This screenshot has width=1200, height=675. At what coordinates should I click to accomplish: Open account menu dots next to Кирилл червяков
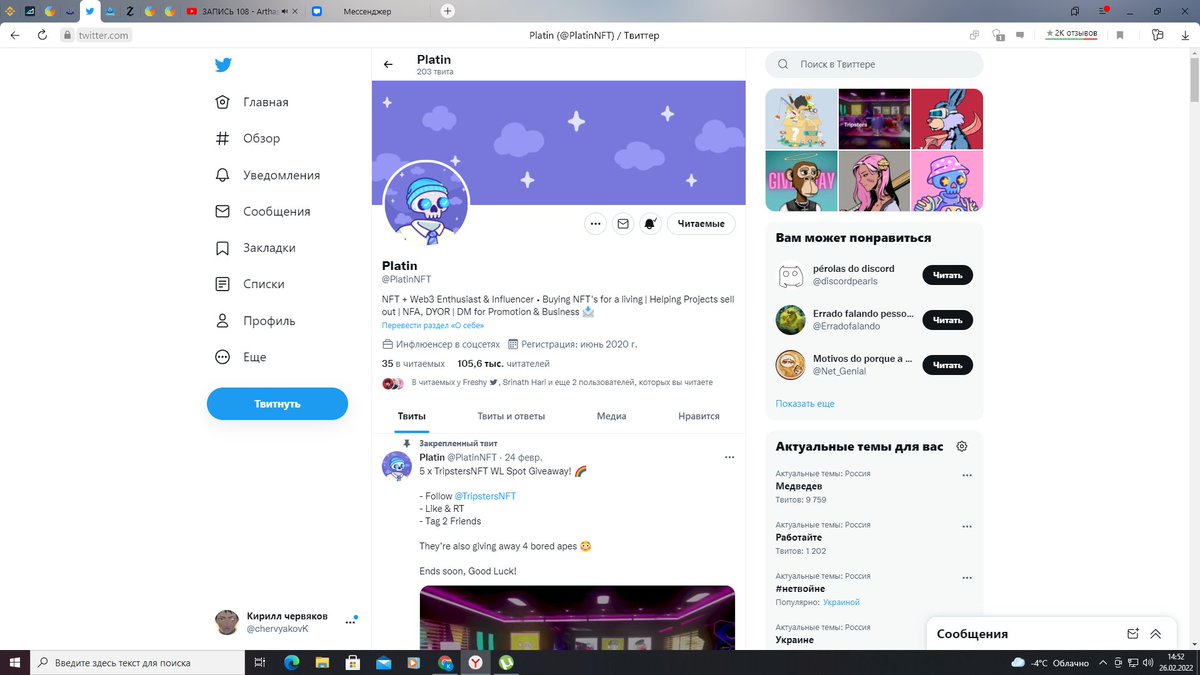pos(350,622)
